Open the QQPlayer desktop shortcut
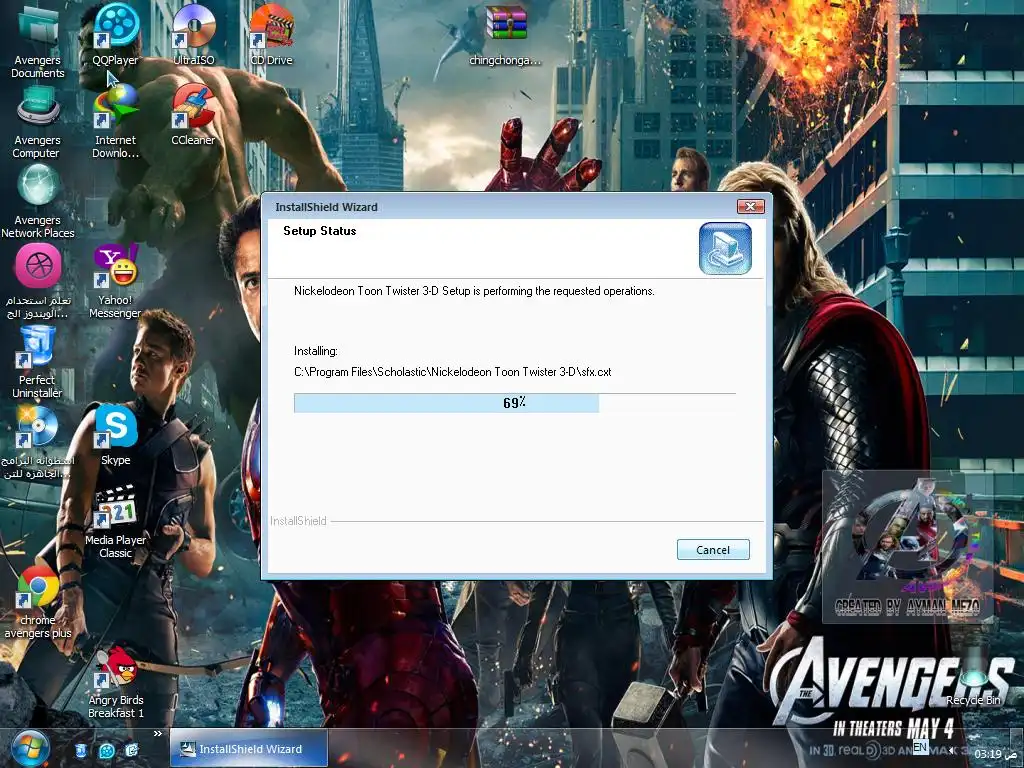 coord(116,34)
